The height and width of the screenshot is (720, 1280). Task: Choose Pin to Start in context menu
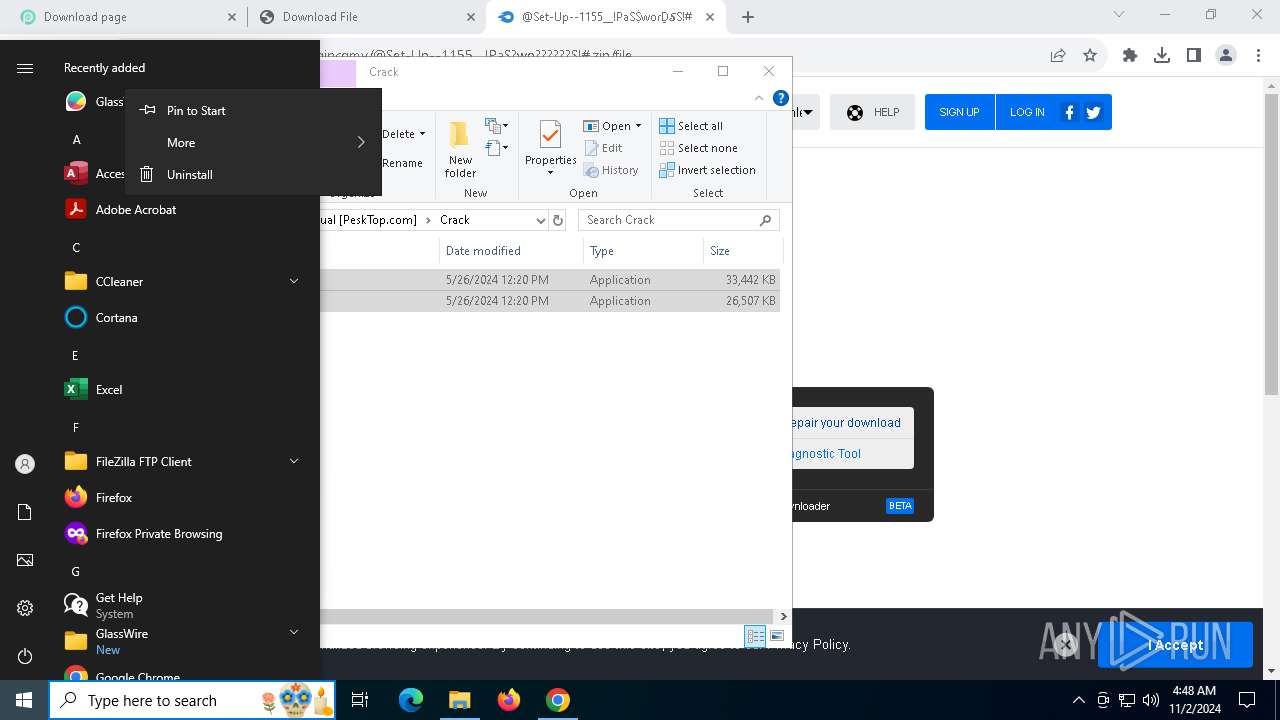pyautogui.click(x=253, y=110)
